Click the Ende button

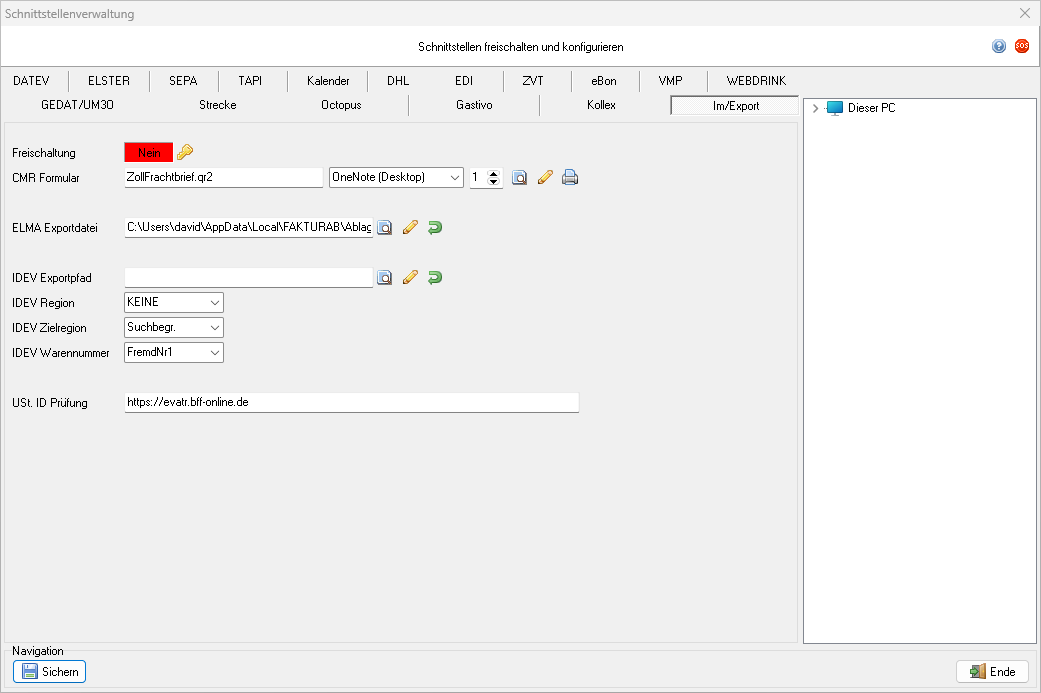coord(992,672)
